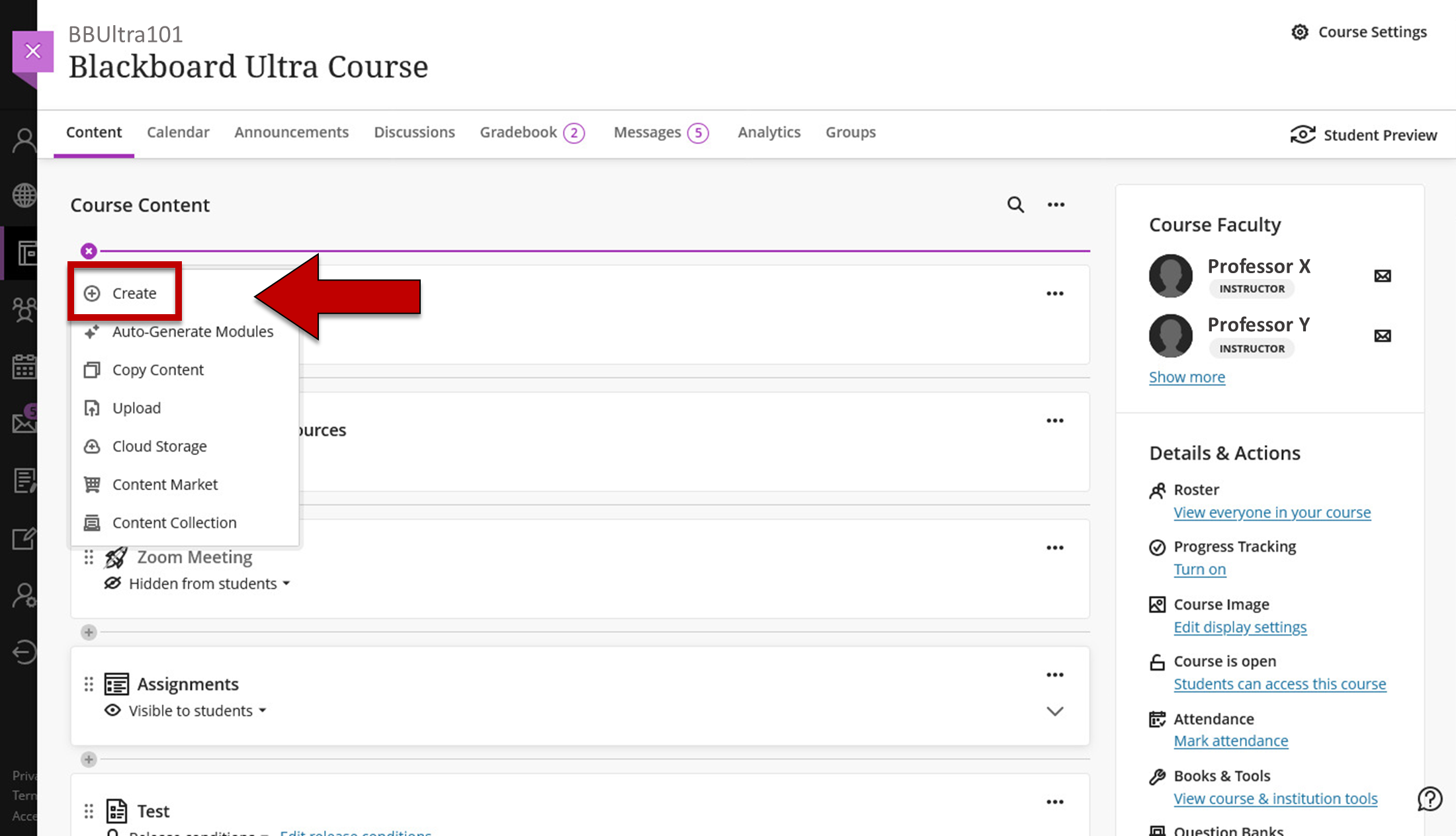
Task: Search course content with magnifier icon
Action: (x=1015, y=205)
